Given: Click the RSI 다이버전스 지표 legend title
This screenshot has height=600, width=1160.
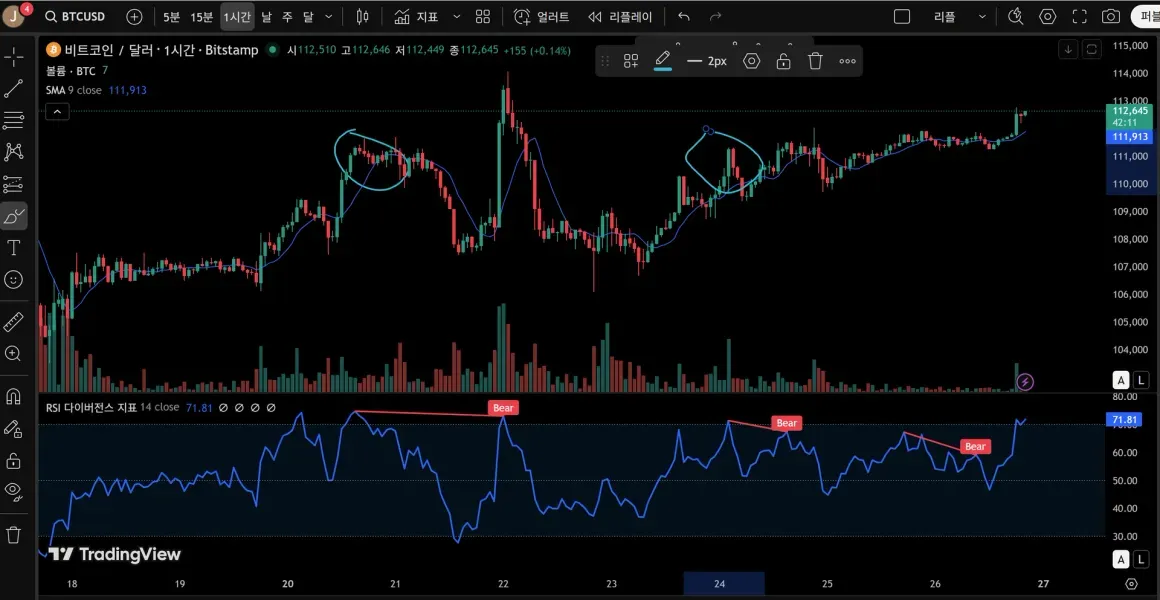Looking at the screenshot, I should [89, 407].
